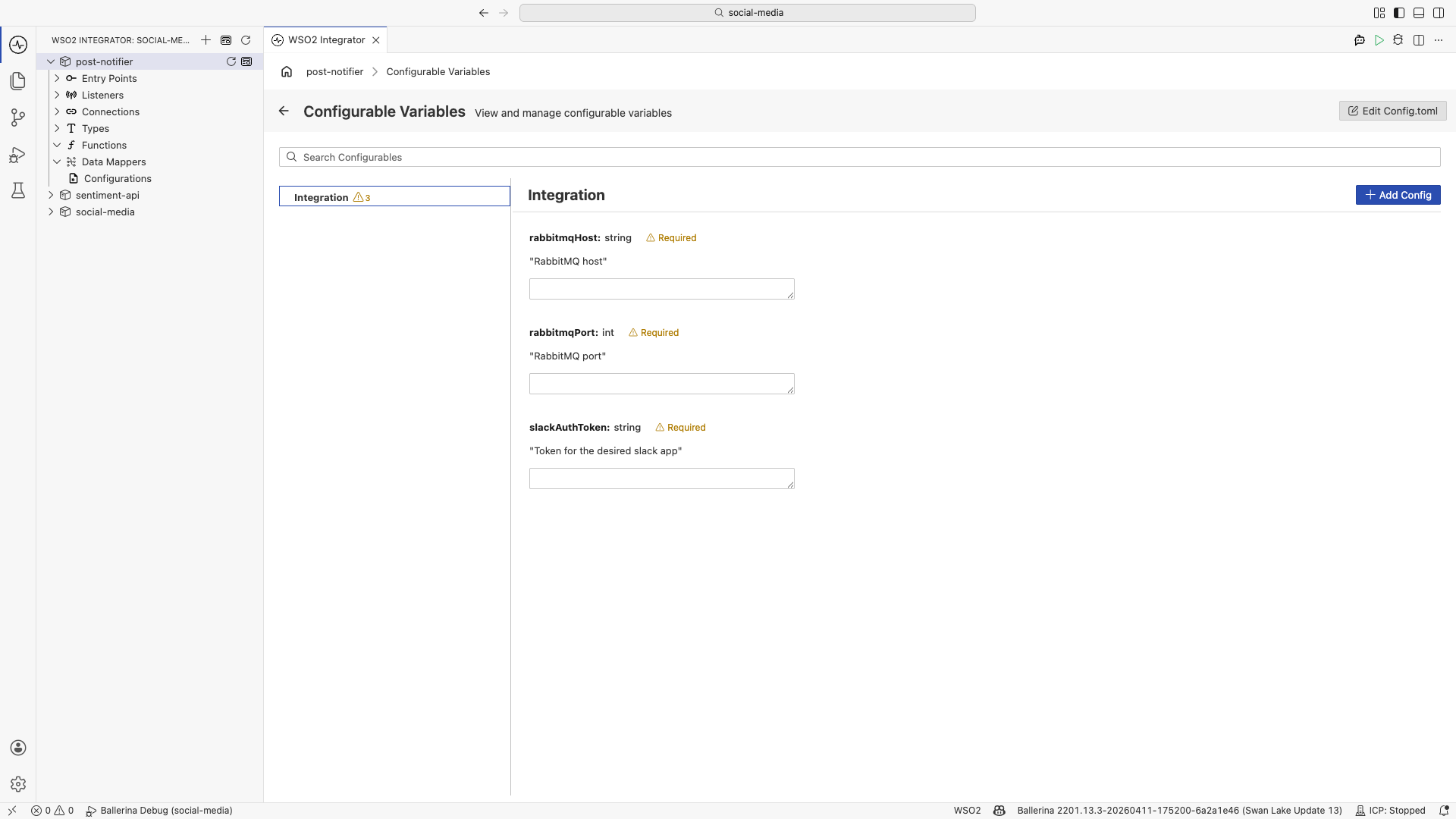Click the rabbitmqHost value field
The width and height of the screenshot is (1456, 819).
pyautogui.click(x=661, y=289)
